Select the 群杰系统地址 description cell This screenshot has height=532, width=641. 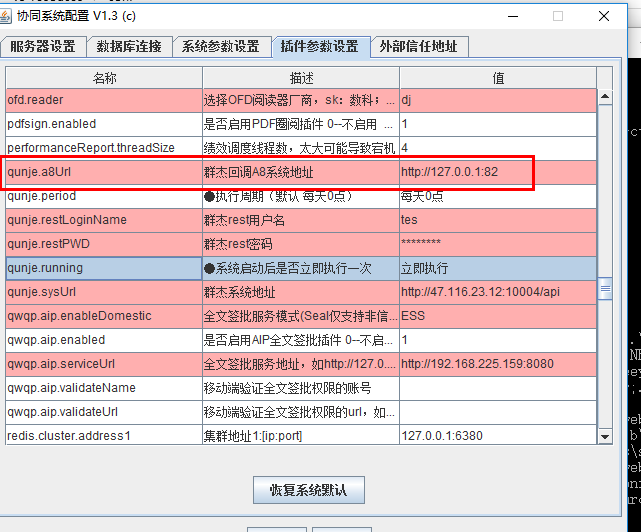click(x=301, y=292)
